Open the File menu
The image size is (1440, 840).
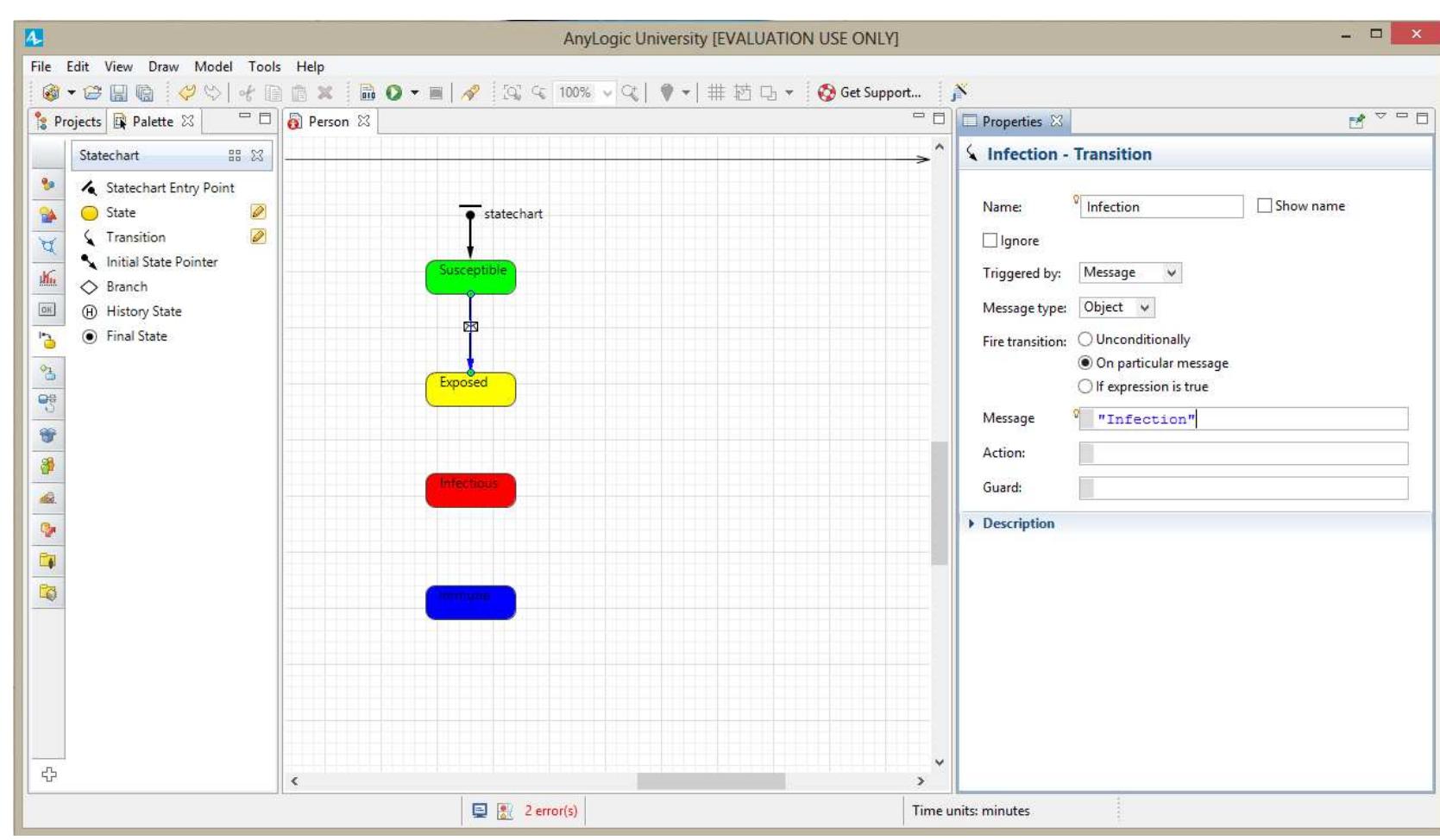point(41,66)
